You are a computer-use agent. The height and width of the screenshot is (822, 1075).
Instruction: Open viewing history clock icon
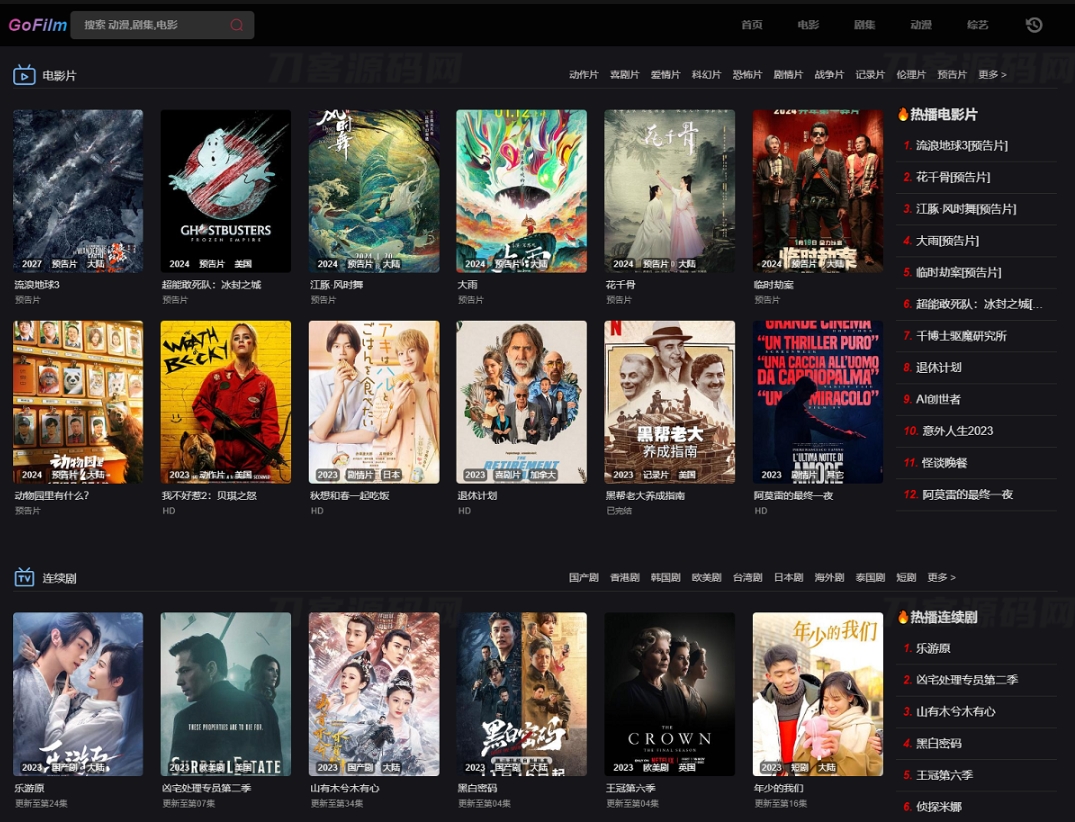(1034, 25)
